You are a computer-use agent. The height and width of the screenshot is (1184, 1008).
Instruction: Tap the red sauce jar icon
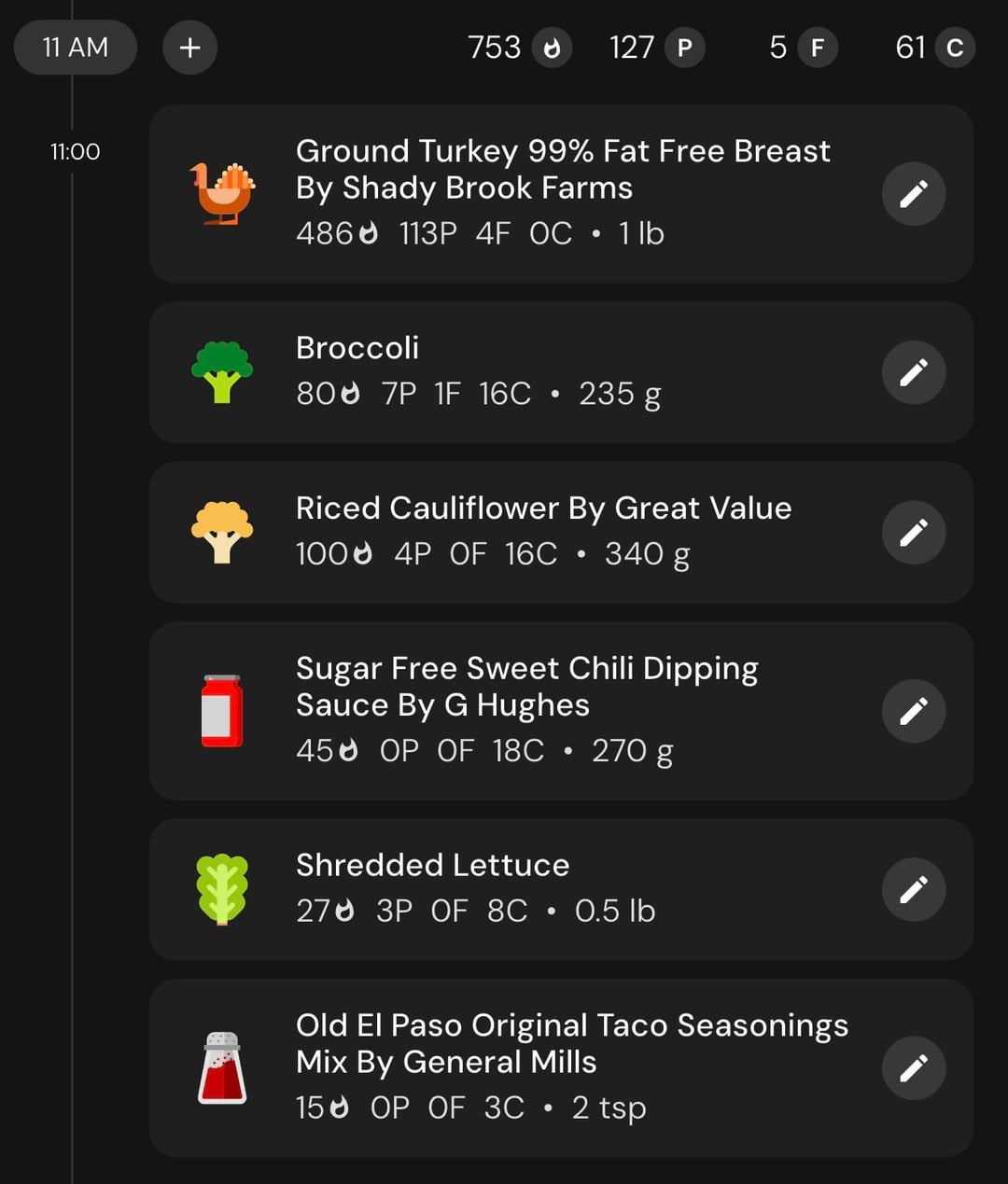pos(222,711)
